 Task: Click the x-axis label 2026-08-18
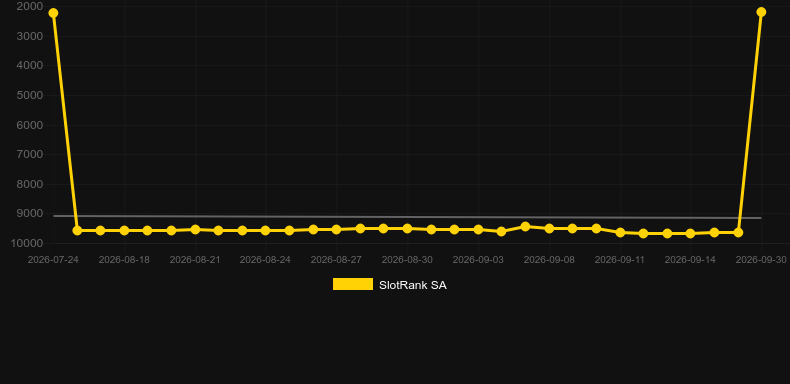coord(124,260)
